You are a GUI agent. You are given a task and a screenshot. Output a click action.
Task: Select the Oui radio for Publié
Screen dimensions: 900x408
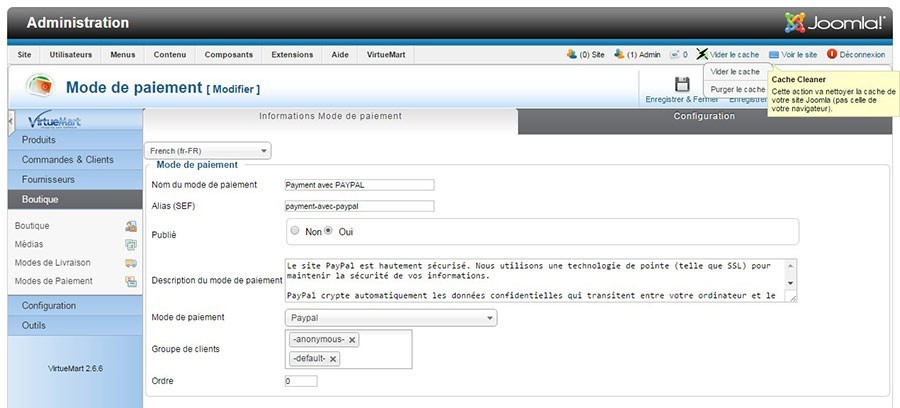pos(328,231)
